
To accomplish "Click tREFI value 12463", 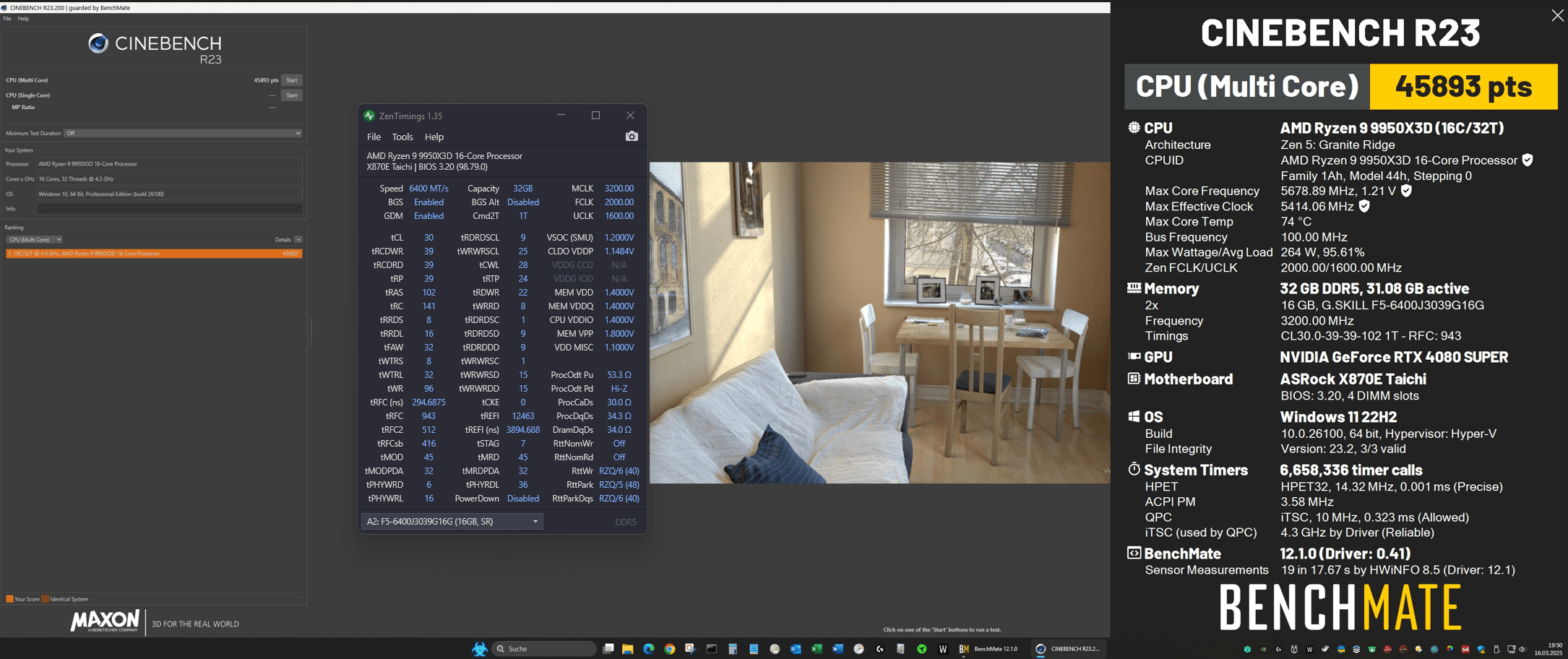I will click(522, 416).
